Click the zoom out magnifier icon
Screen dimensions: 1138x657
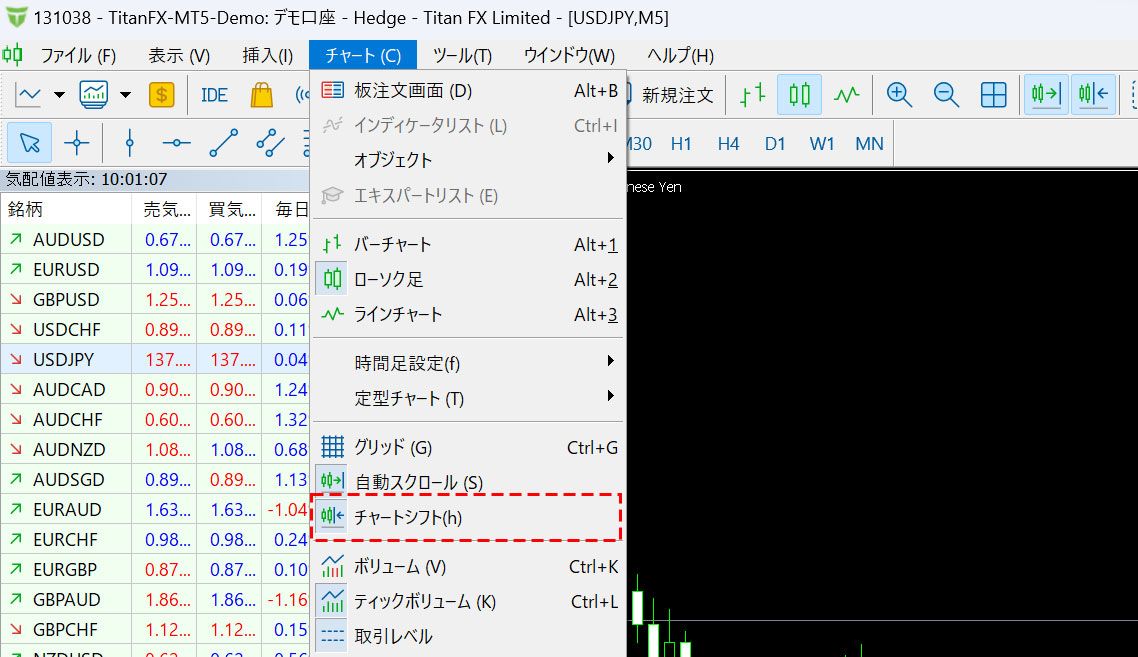pos(946,95)
